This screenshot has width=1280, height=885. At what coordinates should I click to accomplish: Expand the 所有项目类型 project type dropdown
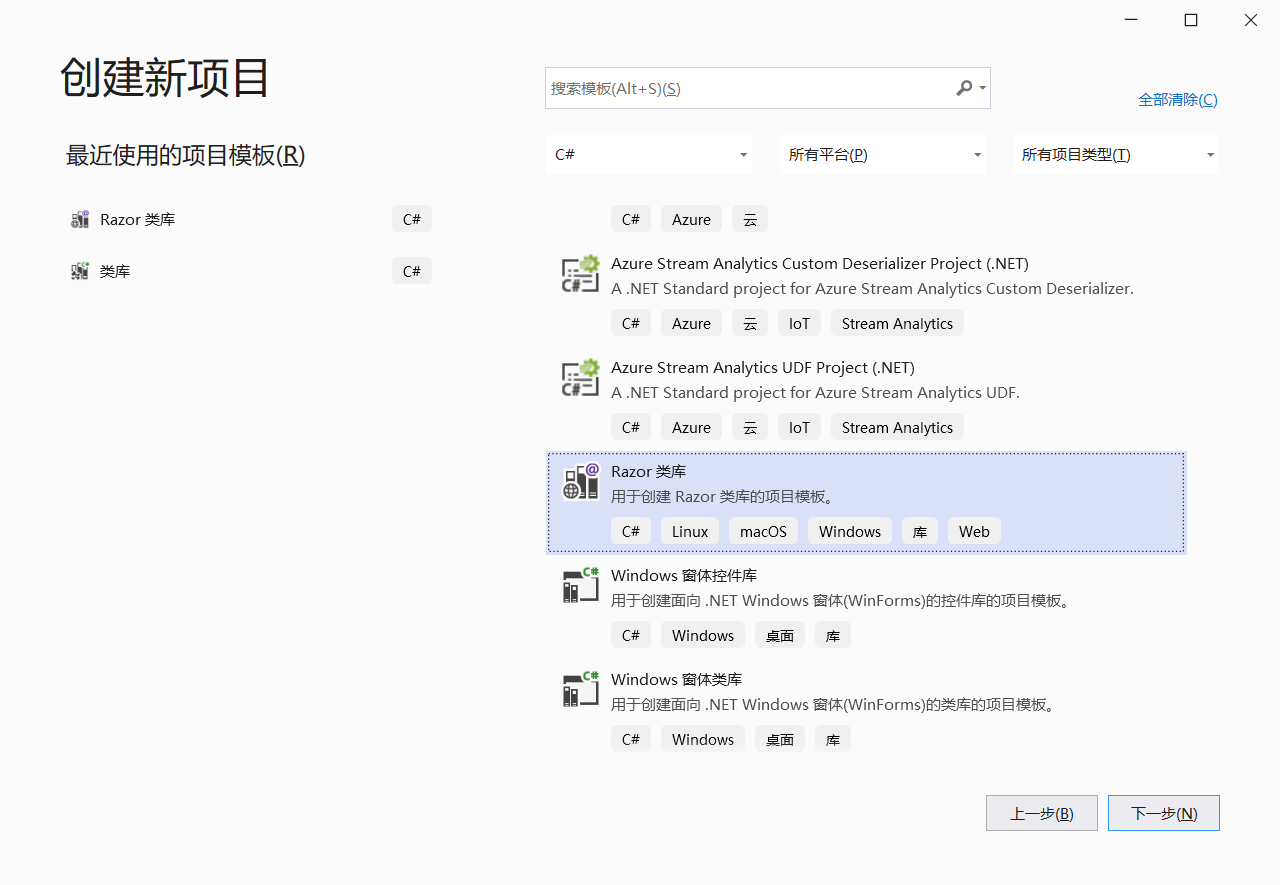1115,155
